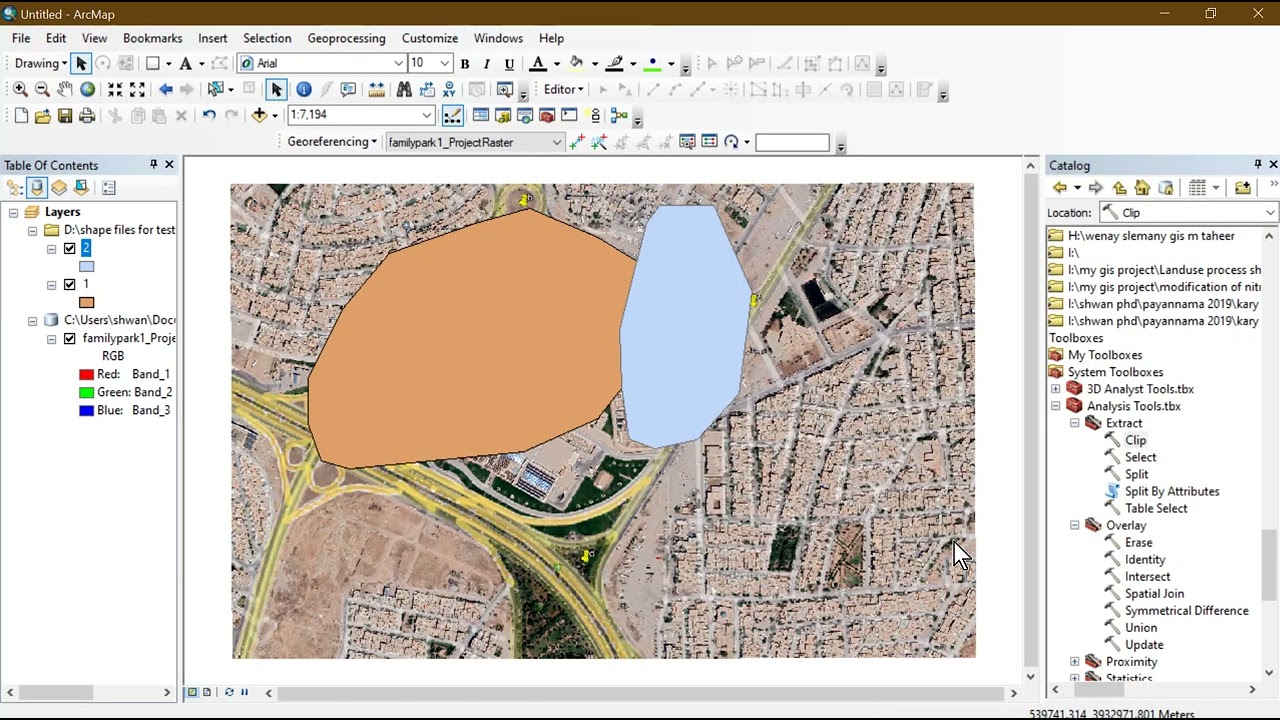Viewport: 1280px width, 720px height.
Task: Open the Catalog window toolbar button
Action: coord(503,116)
